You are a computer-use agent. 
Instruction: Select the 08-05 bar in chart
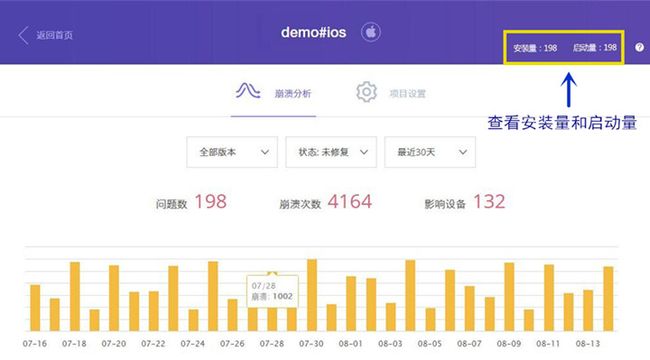[x=430, y=319]
